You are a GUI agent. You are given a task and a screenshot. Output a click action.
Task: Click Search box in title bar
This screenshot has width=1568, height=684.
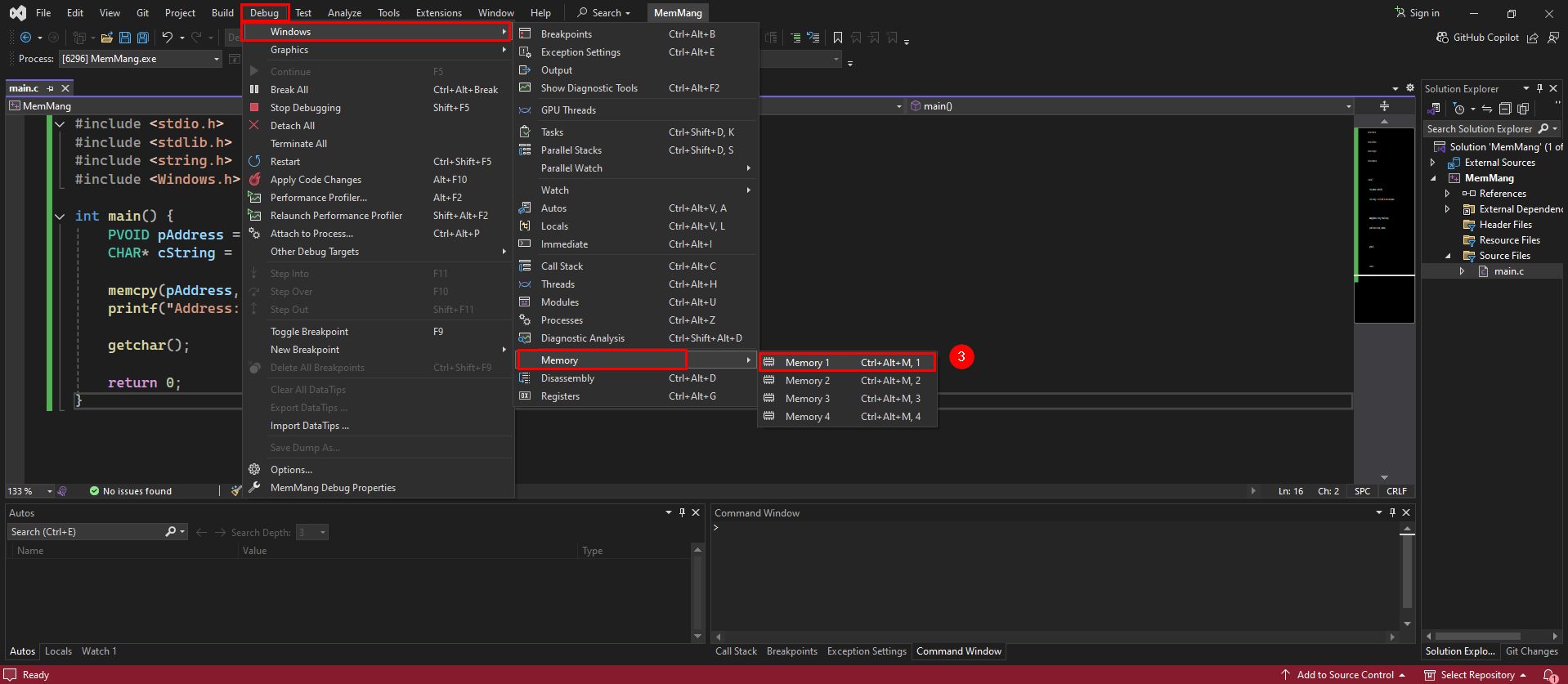coord(604,13)
